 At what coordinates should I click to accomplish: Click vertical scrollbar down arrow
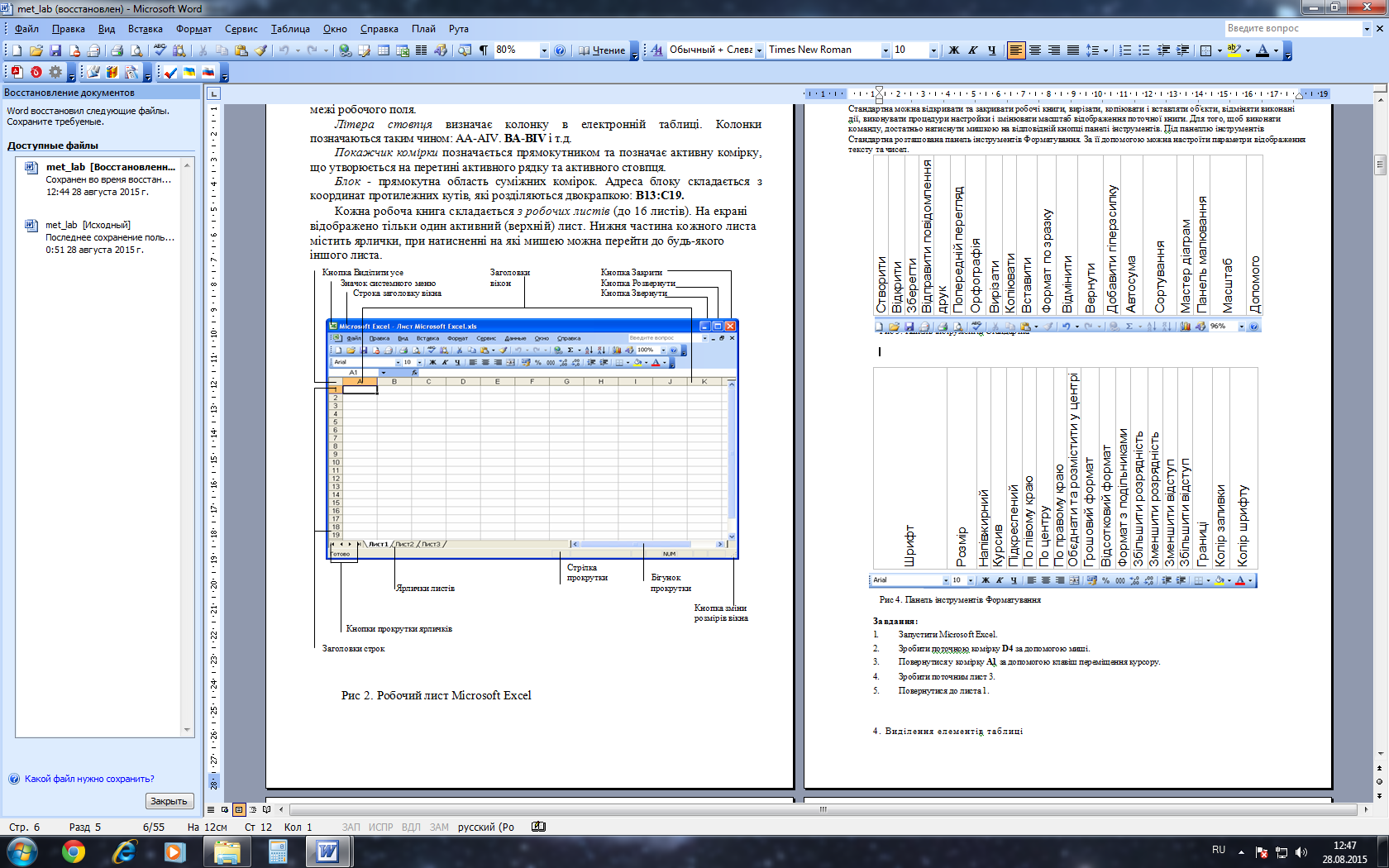(x=1379, y=754)
